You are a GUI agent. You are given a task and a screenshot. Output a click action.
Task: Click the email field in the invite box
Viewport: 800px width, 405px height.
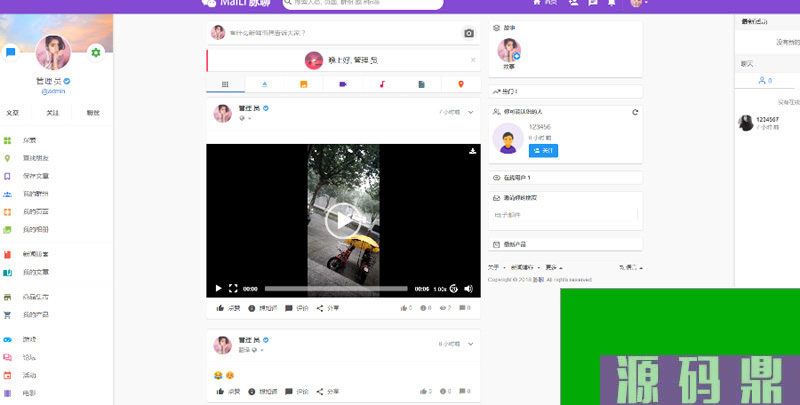(565, 215)
